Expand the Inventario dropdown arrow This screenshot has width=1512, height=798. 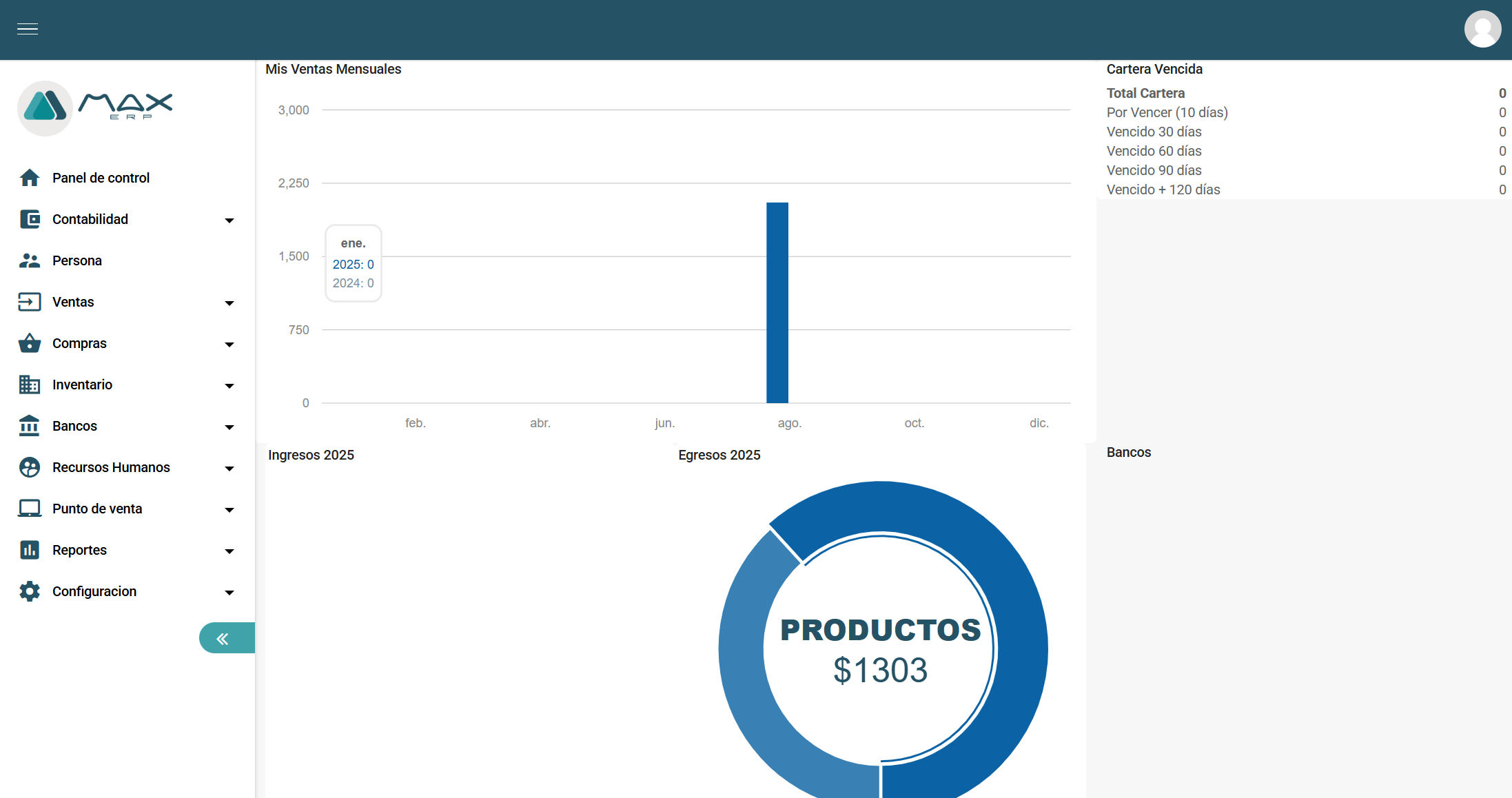point(229,386)
